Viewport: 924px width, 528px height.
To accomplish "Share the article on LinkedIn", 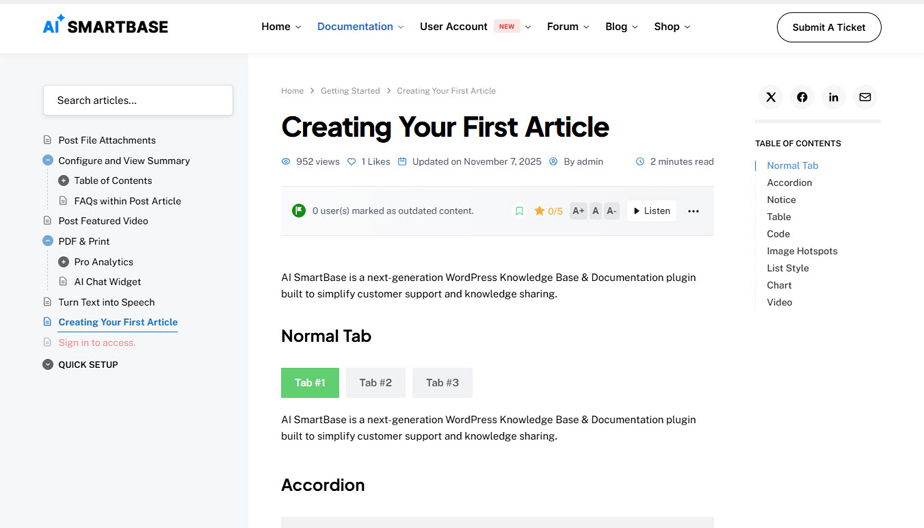I will click(x=833, y=97).
